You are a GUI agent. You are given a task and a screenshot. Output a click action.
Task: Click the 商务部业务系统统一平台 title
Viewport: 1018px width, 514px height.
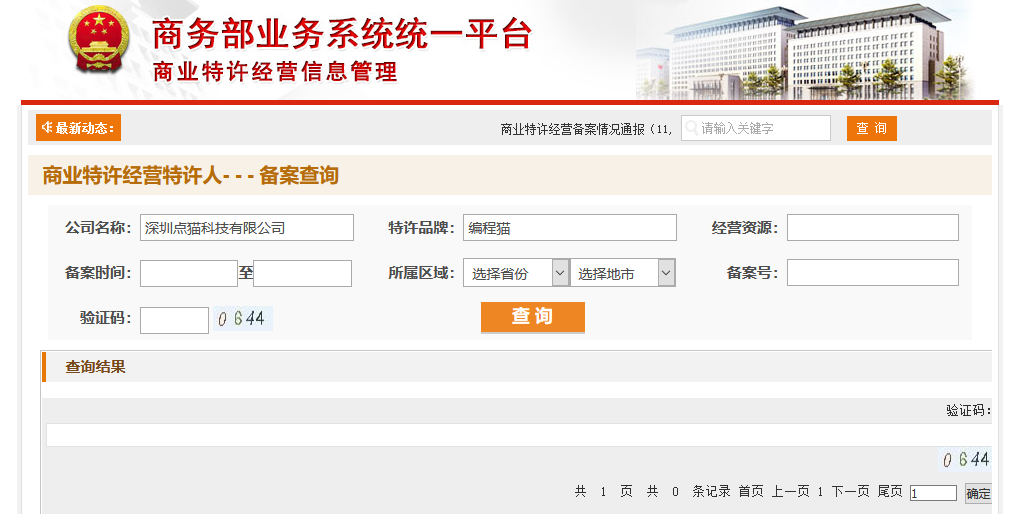(x=342, y=34)
